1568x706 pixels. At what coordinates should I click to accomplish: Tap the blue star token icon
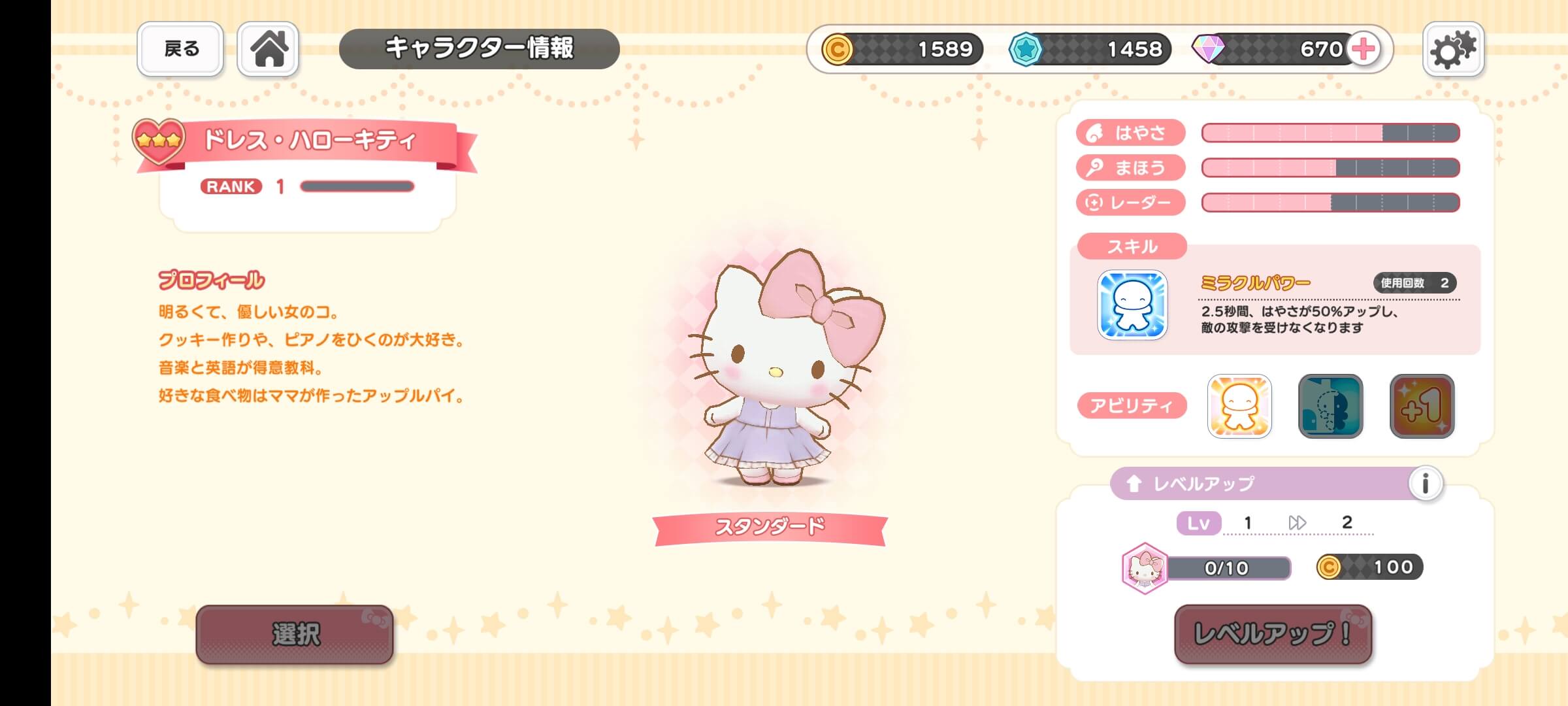pos(1025,49)
